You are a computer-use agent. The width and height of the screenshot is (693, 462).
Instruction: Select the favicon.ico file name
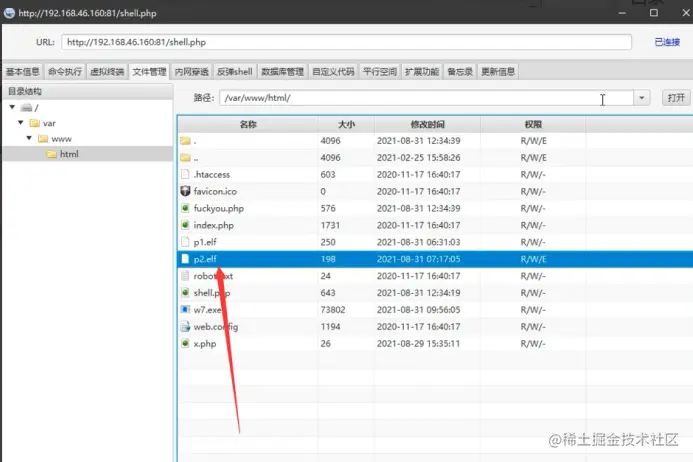pos(215,191)
